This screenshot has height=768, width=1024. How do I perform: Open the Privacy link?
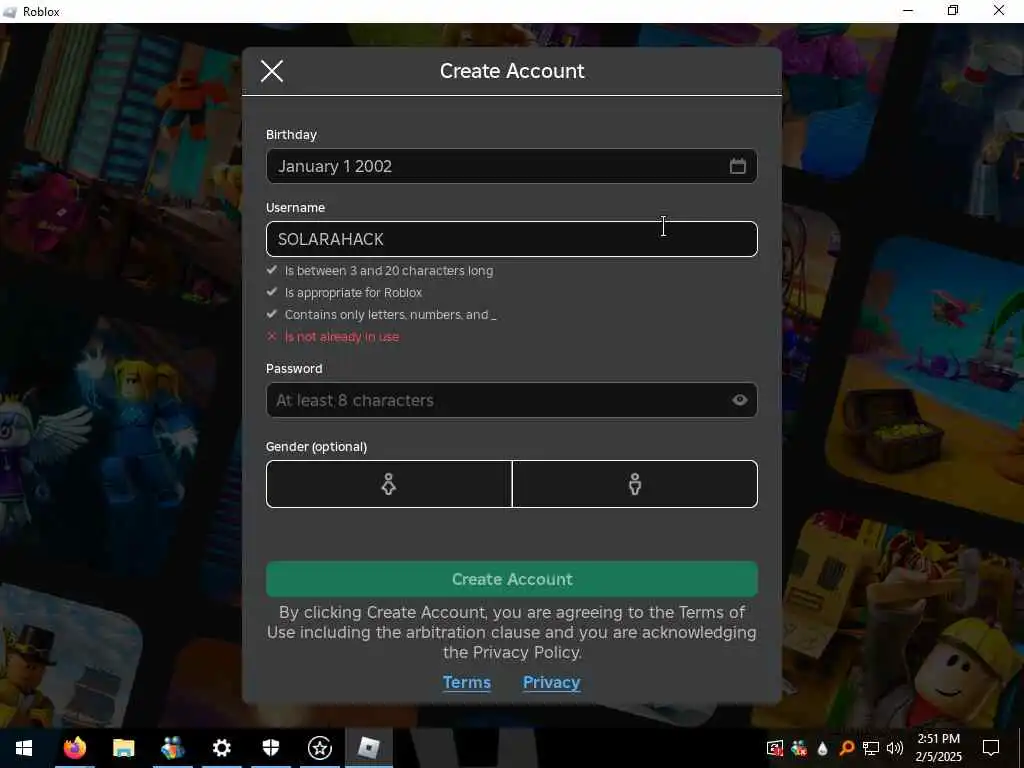click(551, 682)
